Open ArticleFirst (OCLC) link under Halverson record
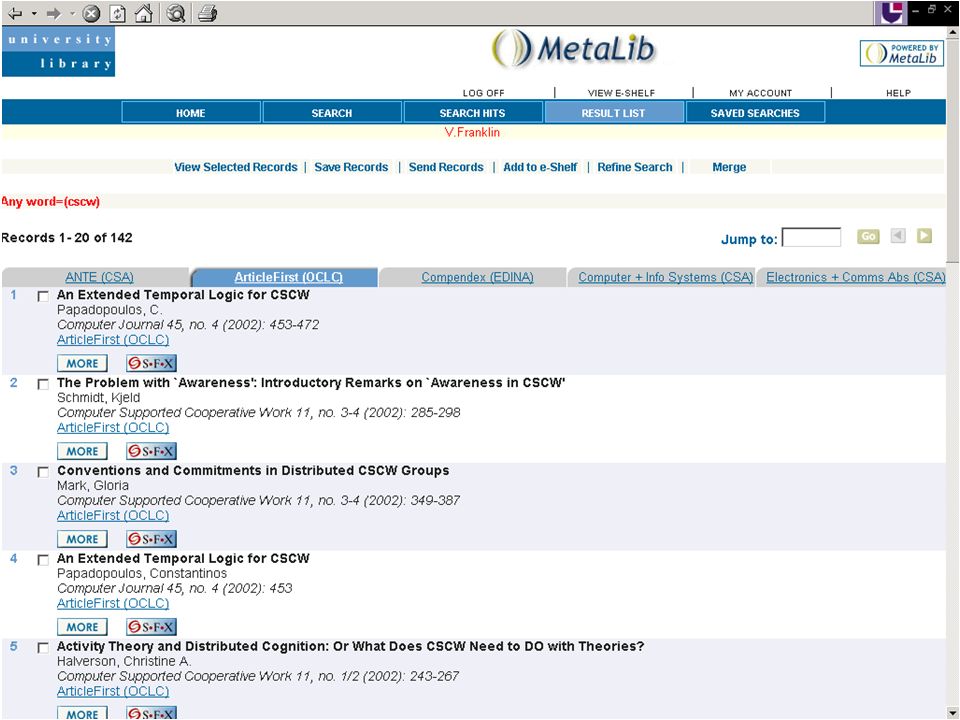 pyautogui.click(x=113, y=691)
